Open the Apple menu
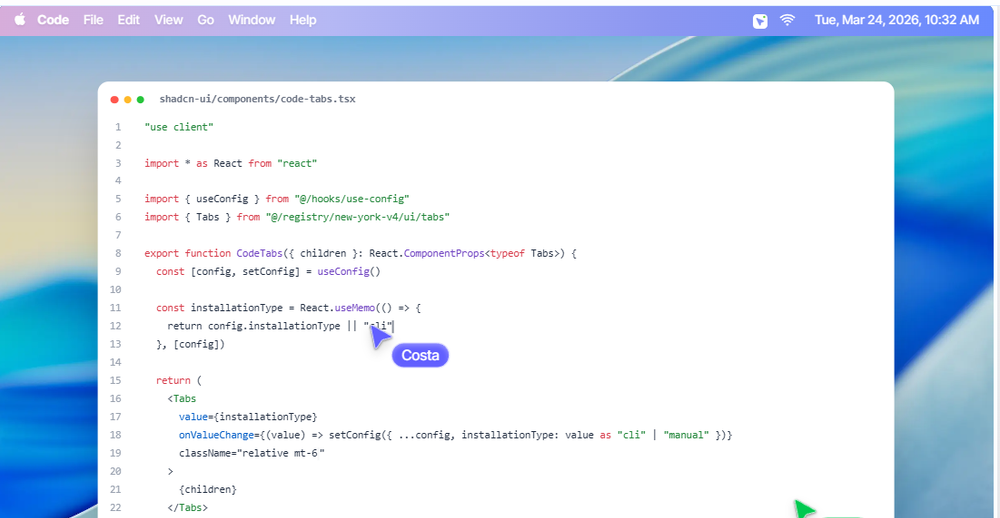 (x=20, y=20)
